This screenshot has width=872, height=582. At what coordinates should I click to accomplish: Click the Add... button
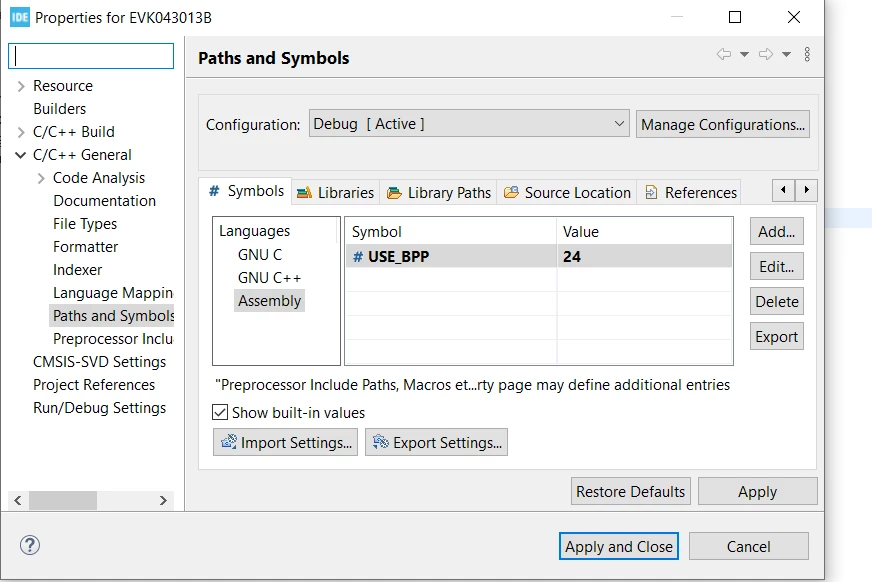(777, 231)
